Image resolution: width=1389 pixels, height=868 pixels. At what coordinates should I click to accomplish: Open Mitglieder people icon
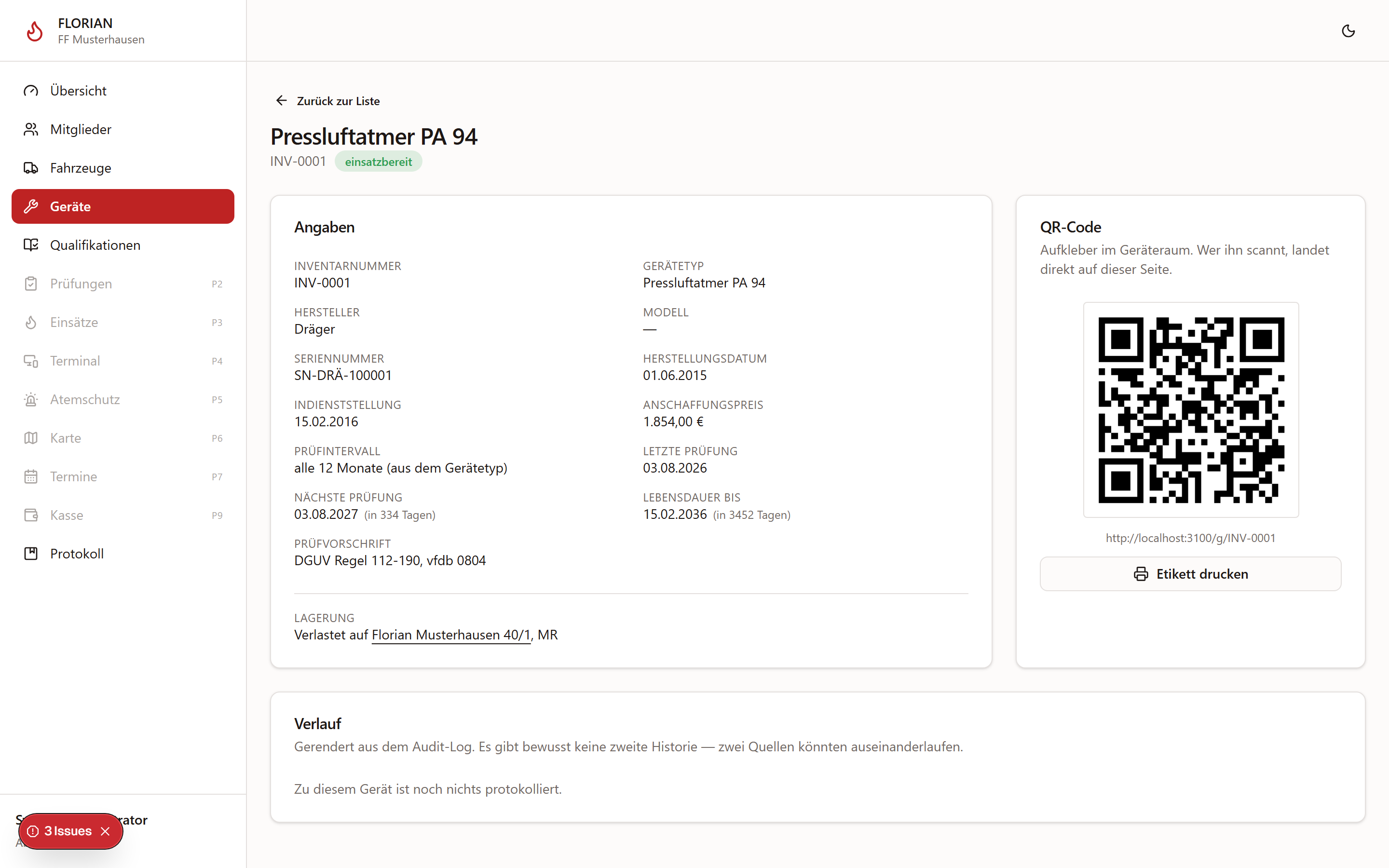coord(31,129)
